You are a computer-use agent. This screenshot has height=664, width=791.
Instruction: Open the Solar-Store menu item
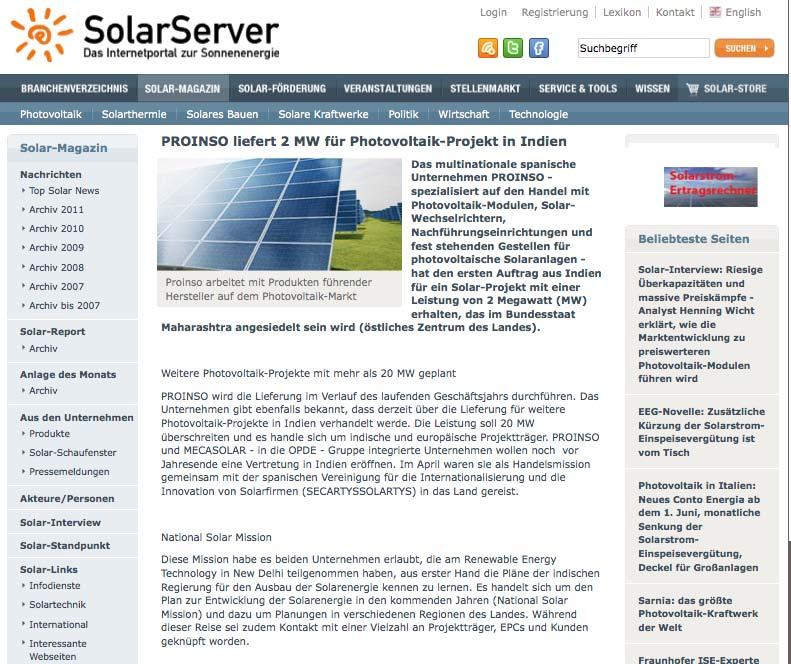point(734,88)
